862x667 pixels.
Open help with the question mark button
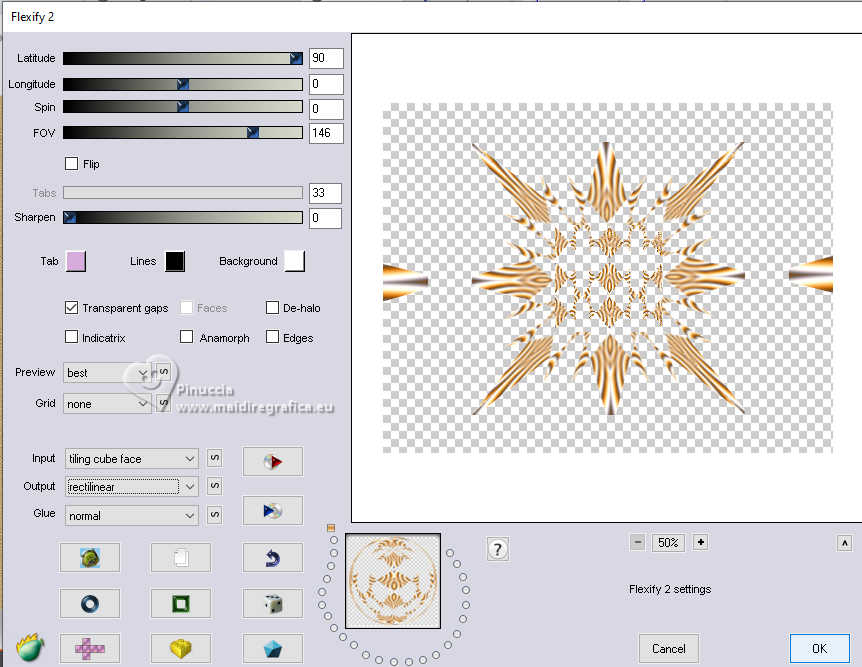point(498,549)
